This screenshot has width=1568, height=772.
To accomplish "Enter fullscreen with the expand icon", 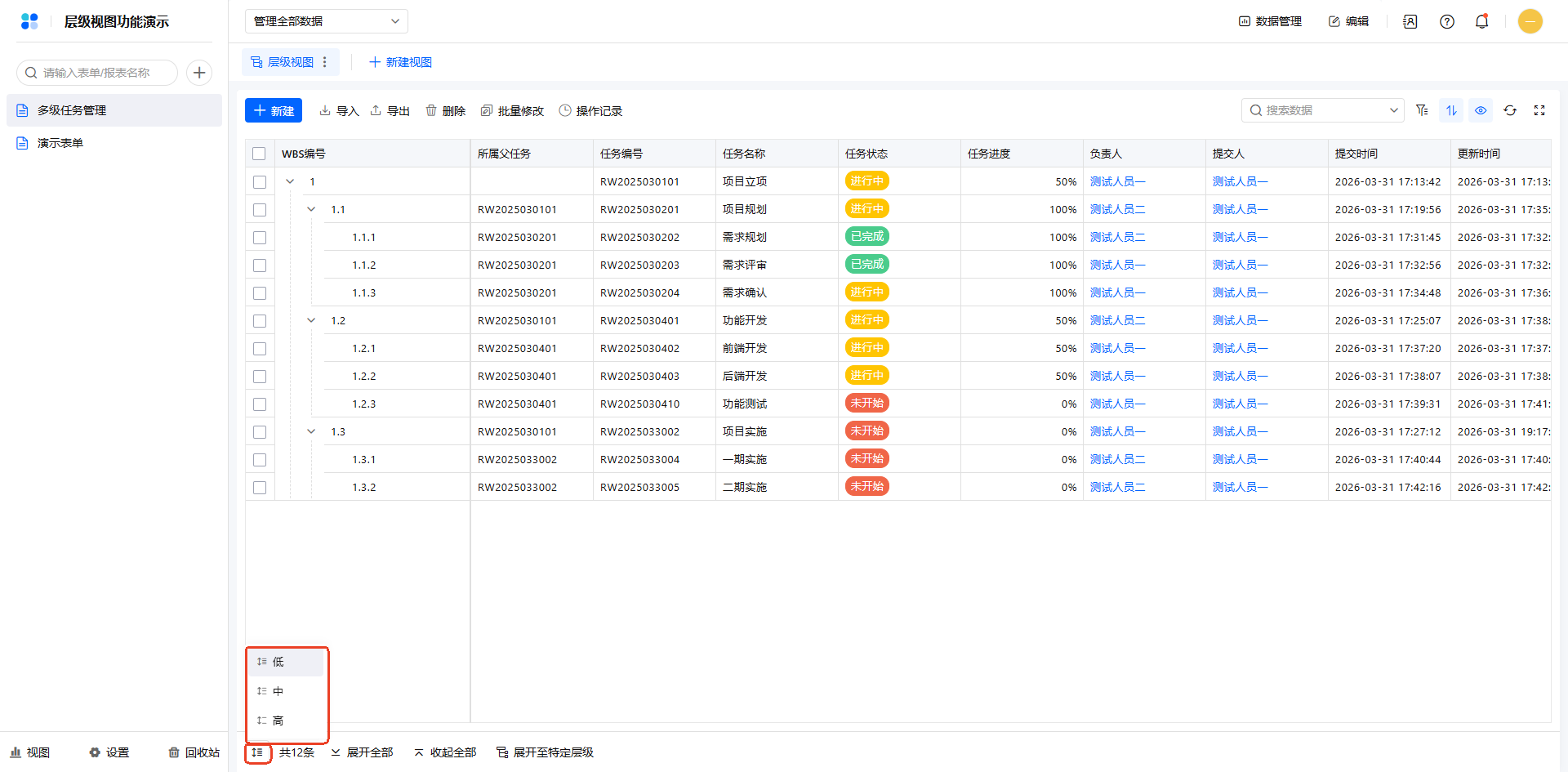I will coord(1539,110).
